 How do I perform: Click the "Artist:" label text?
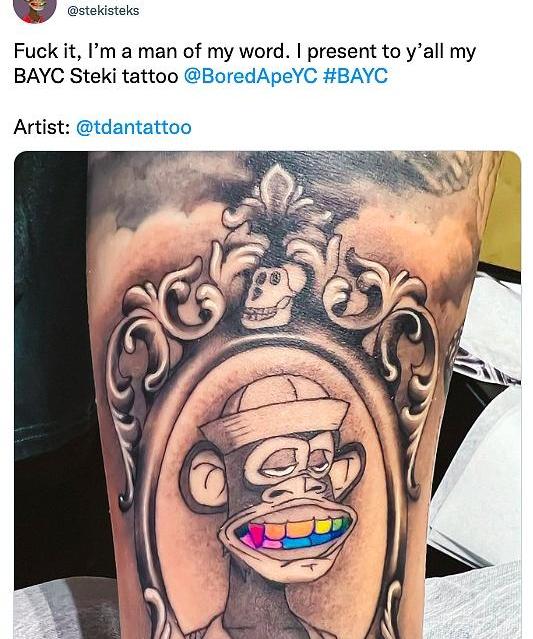click(42, 127)
